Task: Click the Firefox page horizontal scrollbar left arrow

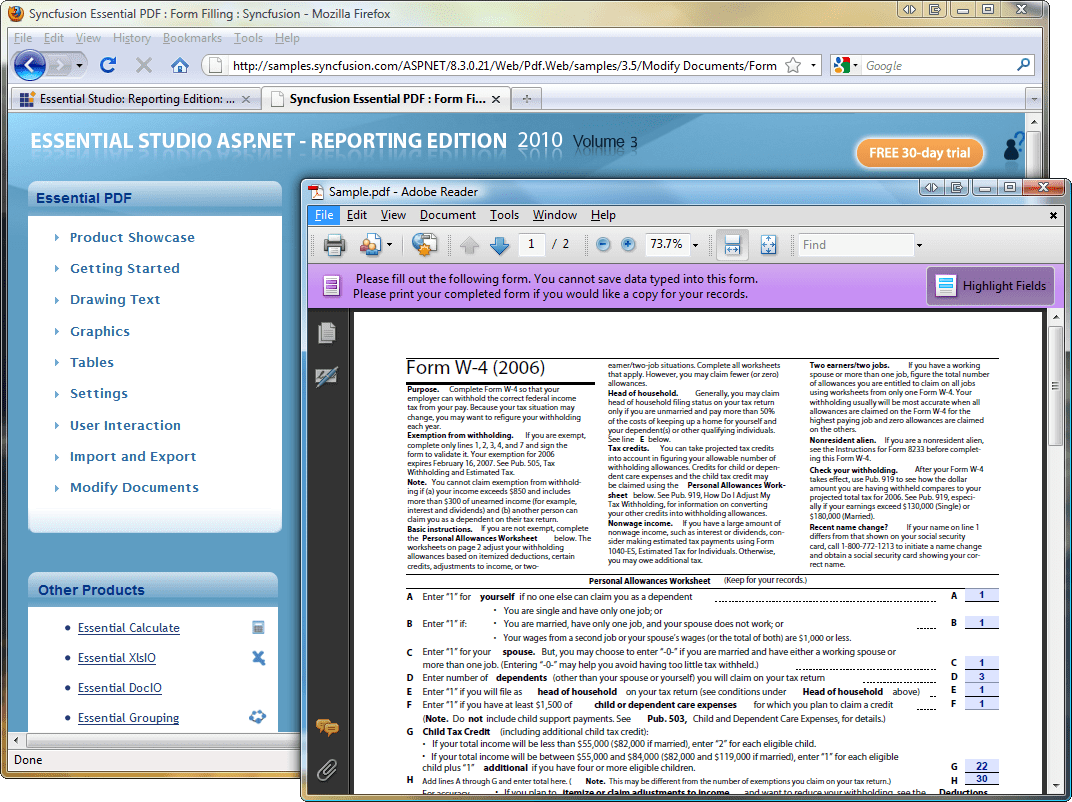Action: pyautogui.click(x=16, y=740)
